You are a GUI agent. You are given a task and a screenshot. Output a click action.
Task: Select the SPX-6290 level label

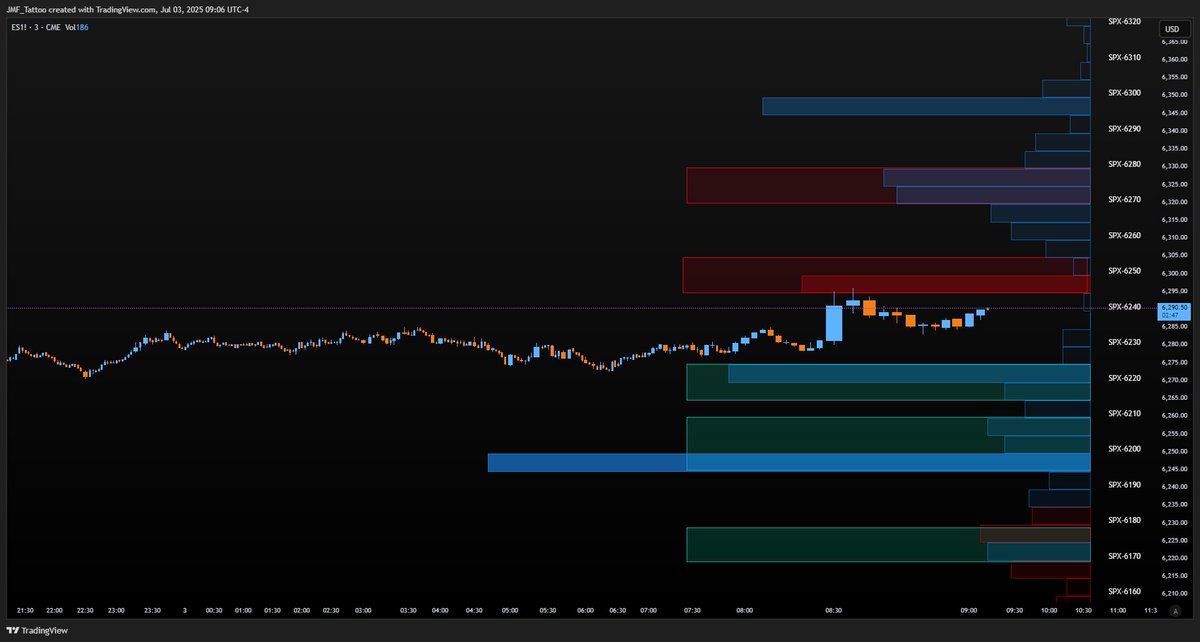[x=1125, y=128]
